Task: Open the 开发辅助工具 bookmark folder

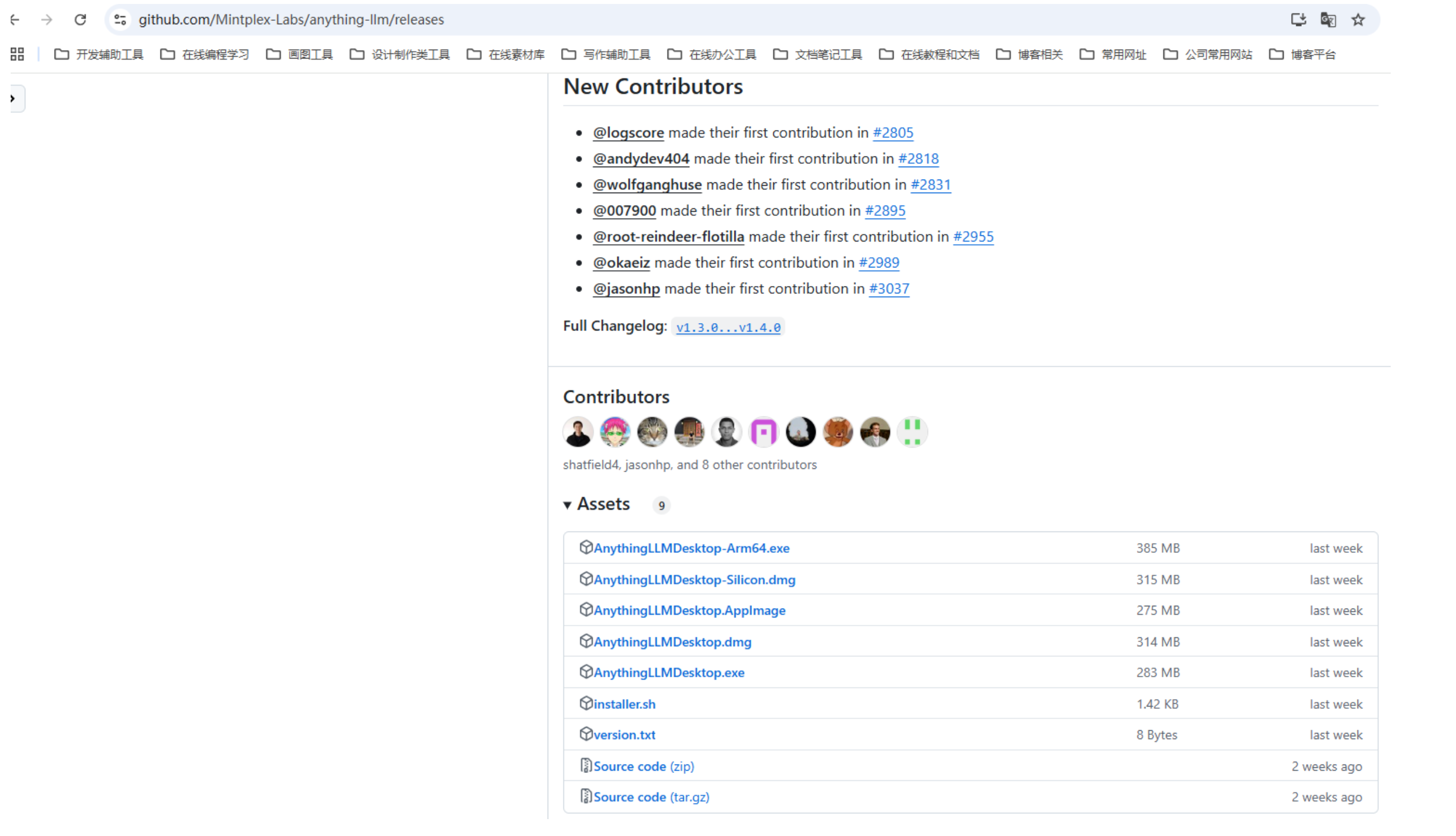Action: 98,55
